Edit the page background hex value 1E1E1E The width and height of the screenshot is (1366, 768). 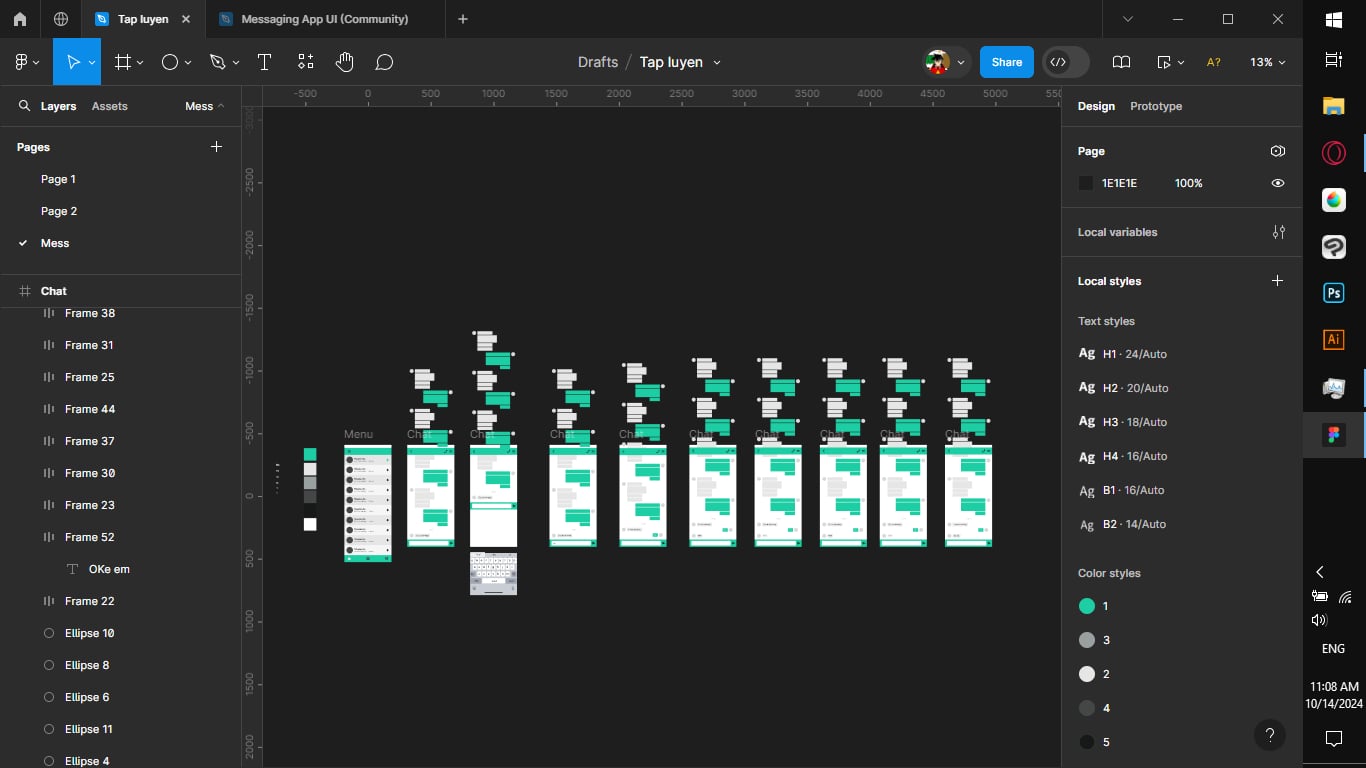(1119, 183)
